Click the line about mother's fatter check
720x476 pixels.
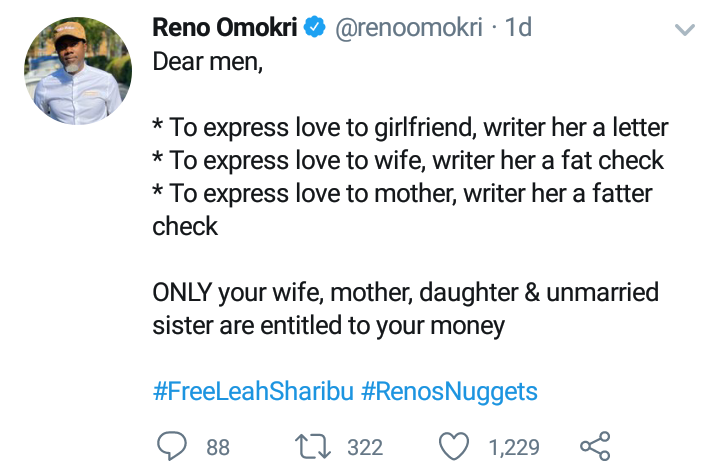(410, 194)
